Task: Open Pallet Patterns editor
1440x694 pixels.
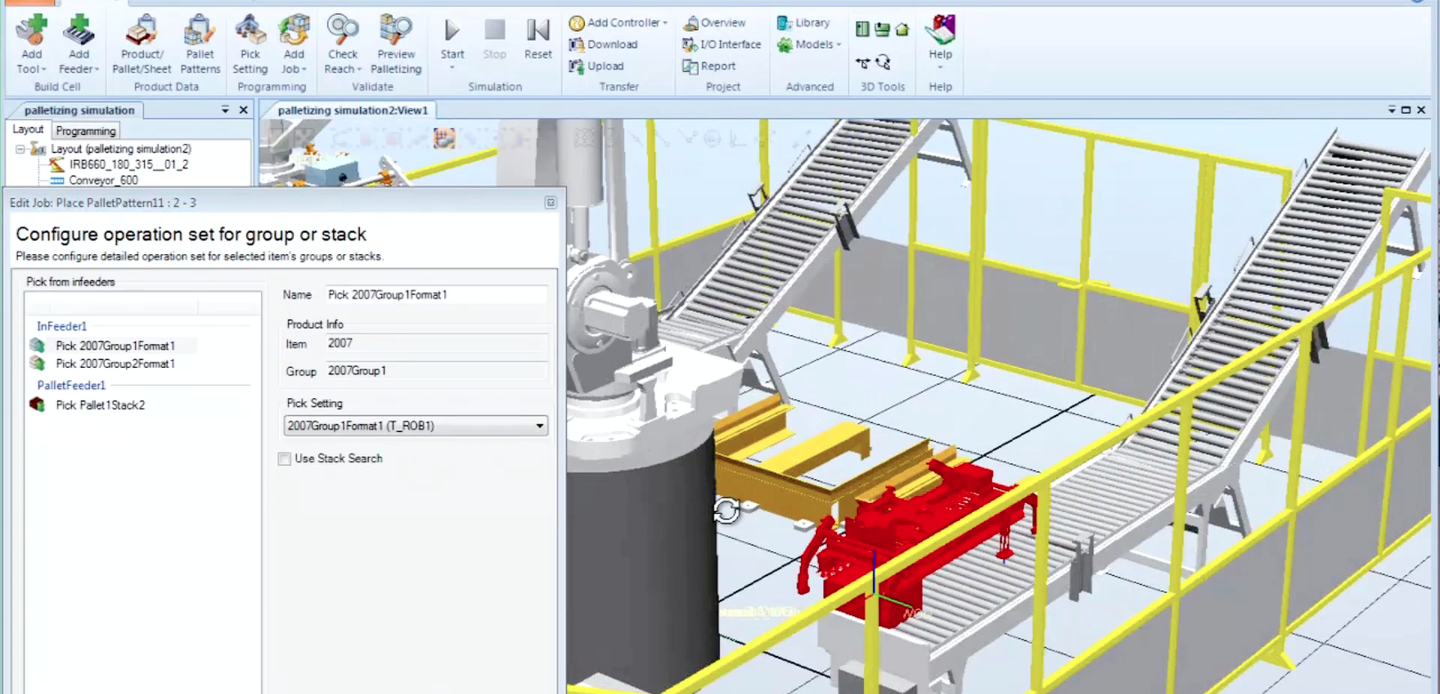Action: pos(200,45)
